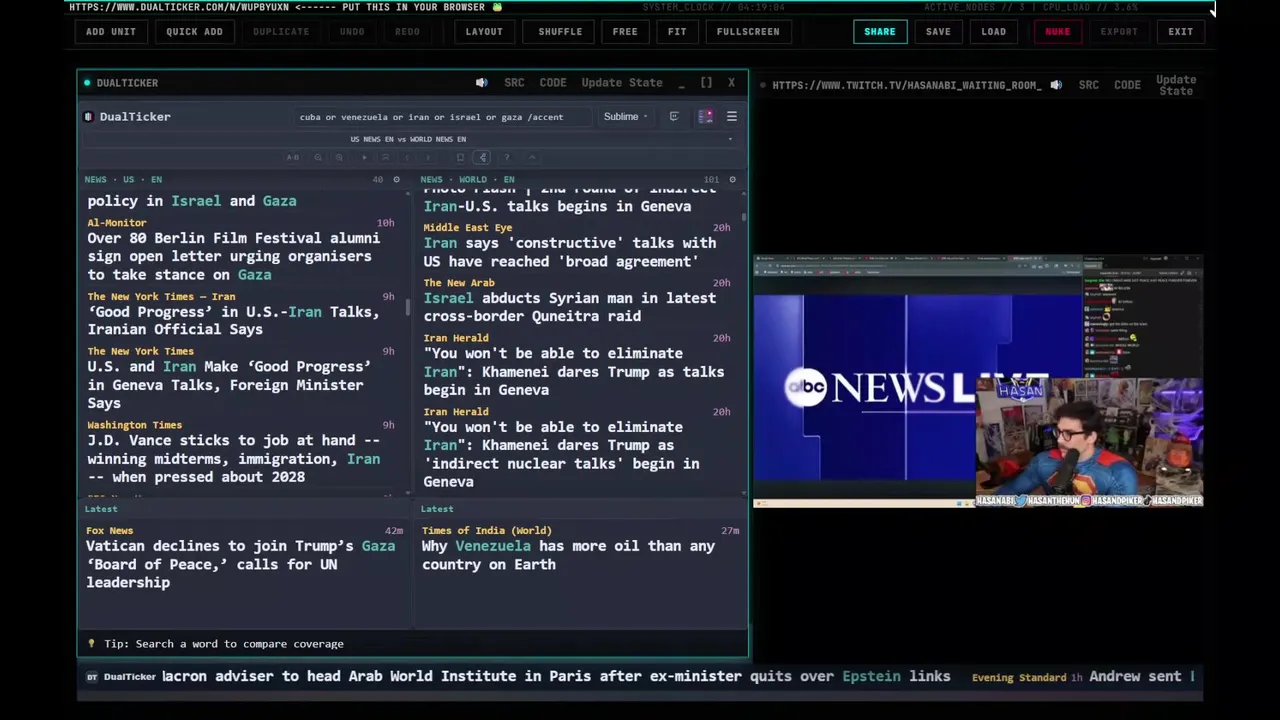Open settings gear for NEWS WORLD EN column
This screenshot has width=1280, height=720.
[x=732, y=180]
